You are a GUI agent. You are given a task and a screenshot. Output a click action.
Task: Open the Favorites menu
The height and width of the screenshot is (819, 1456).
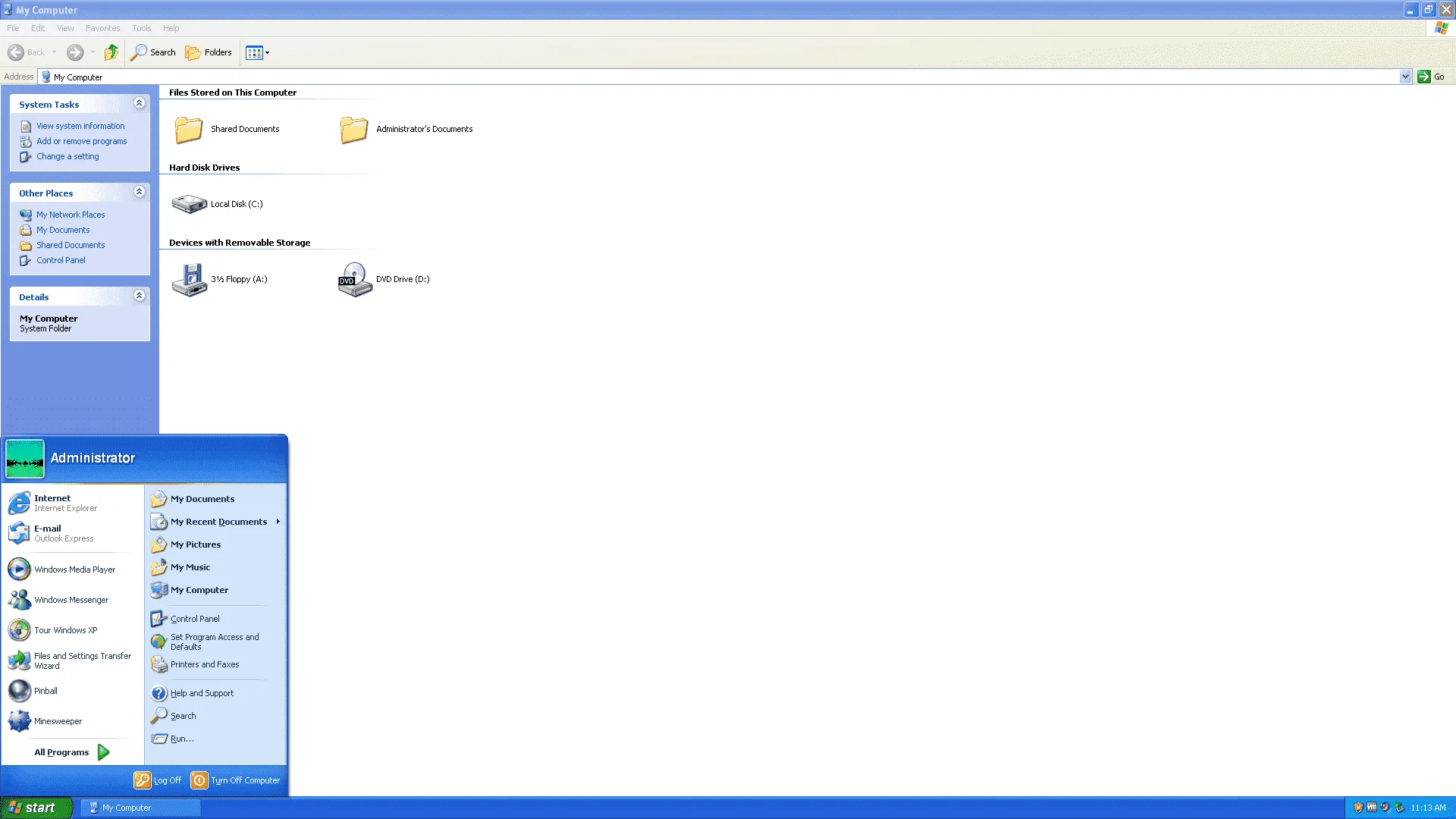click(102, 28)
